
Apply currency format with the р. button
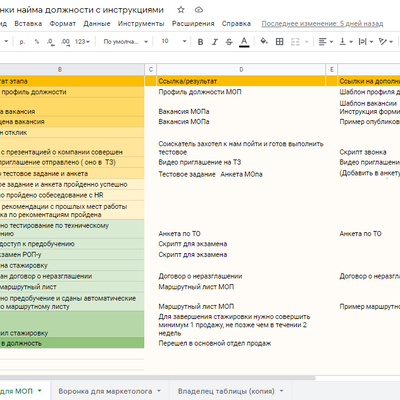(x=22, y=42)
